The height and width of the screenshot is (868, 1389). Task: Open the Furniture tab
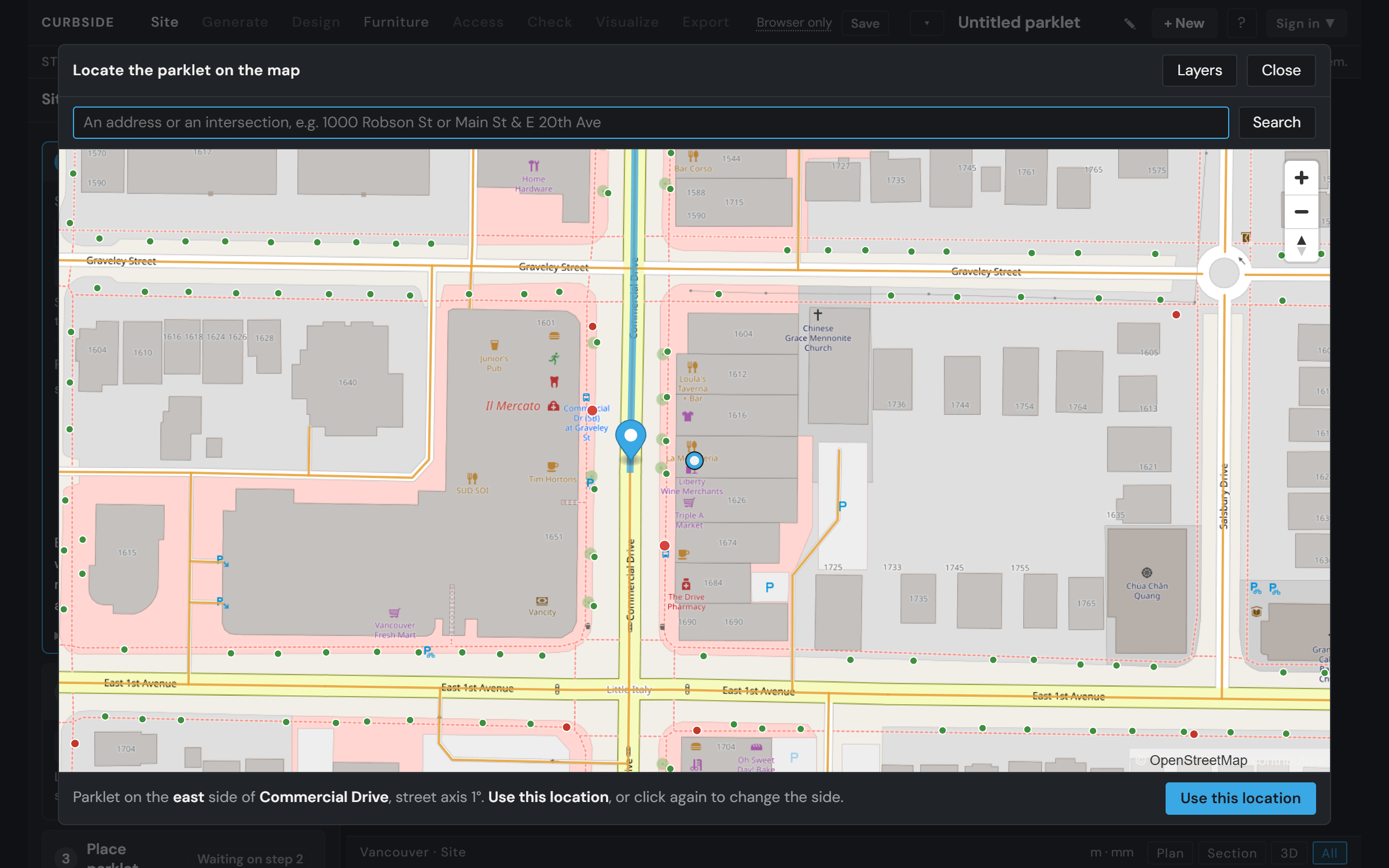(x=396, y=22)
